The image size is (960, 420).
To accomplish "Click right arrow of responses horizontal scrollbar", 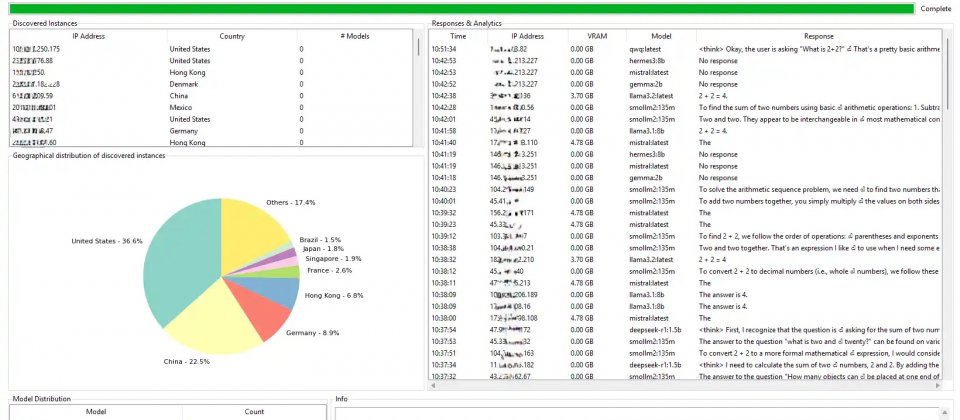I will pos(938,387).
